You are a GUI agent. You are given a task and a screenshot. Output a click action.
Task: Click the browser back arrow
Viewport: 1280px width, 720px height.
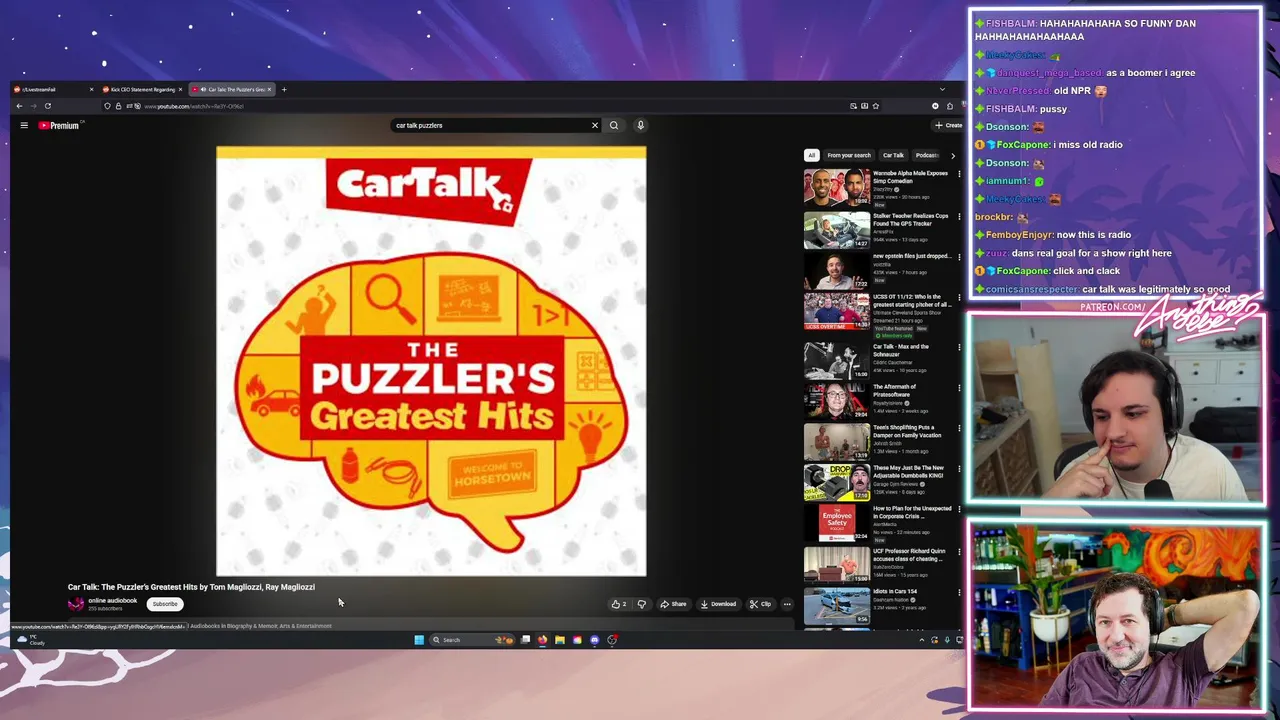click(x=19, y=106)
